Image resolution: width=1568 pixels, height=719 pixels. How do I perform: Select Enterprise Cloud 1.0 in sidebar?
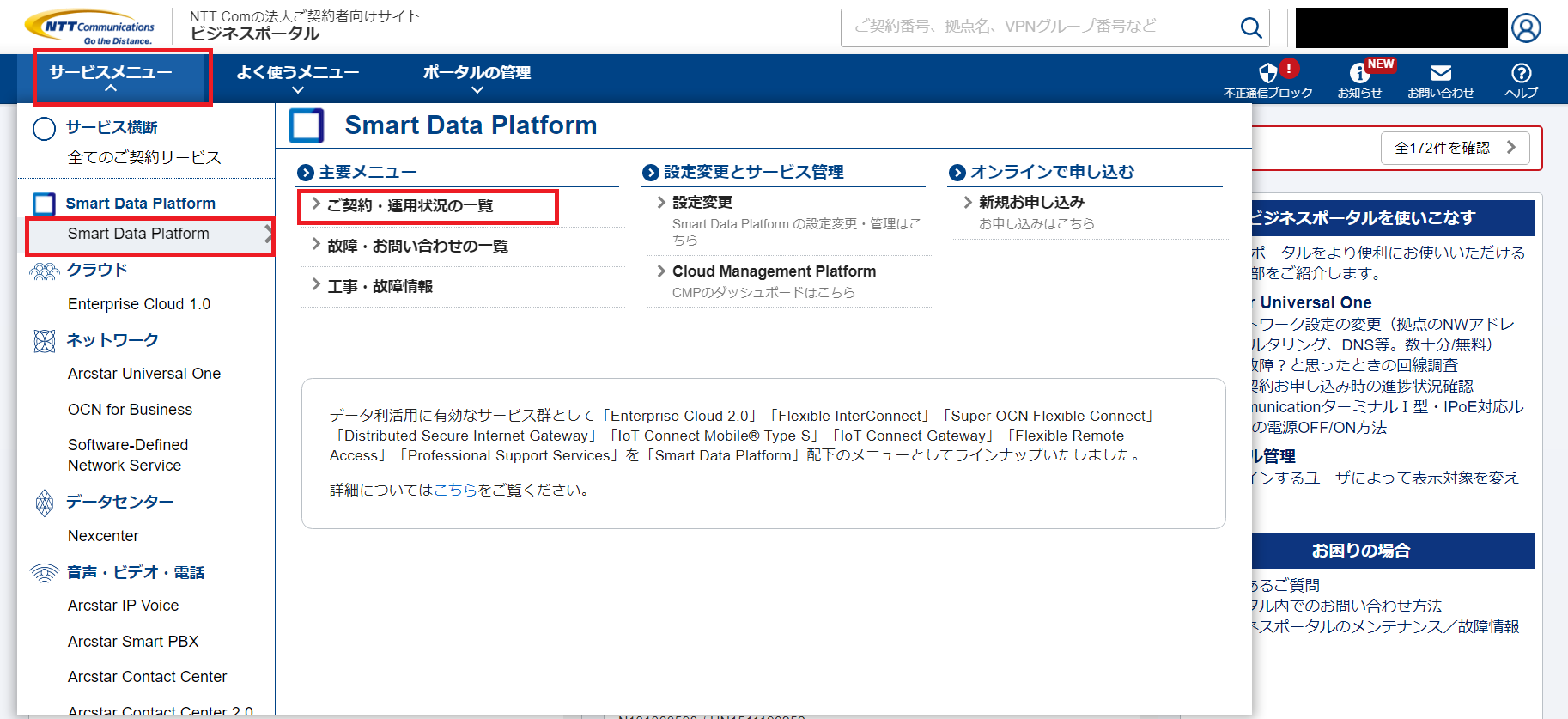[139, 304]
